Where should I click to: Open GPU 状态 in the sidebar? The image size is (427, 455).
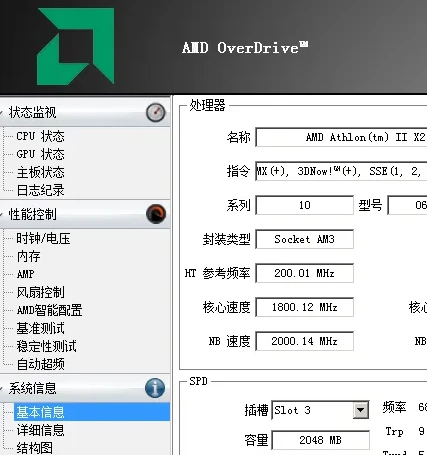(x=40, y=154)
